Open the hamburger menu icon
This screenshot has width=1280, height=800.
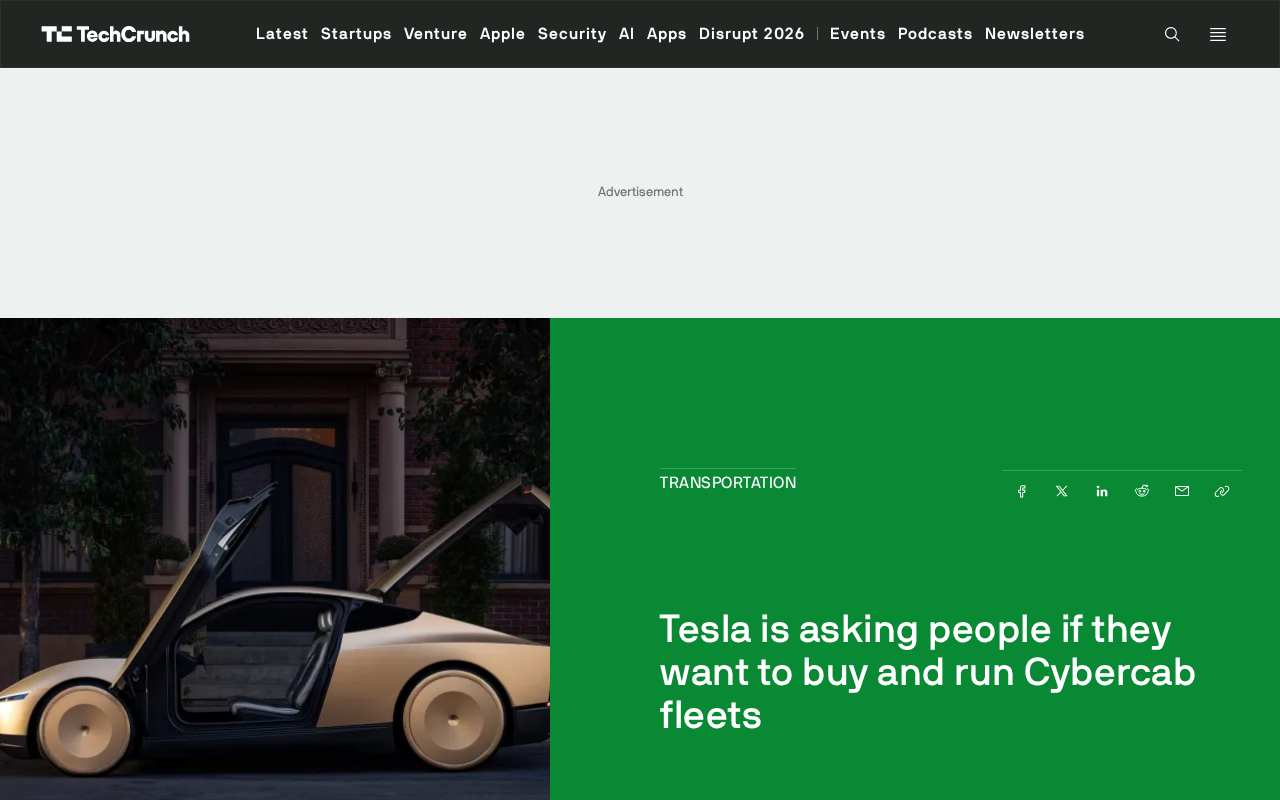click(1218, 34)
